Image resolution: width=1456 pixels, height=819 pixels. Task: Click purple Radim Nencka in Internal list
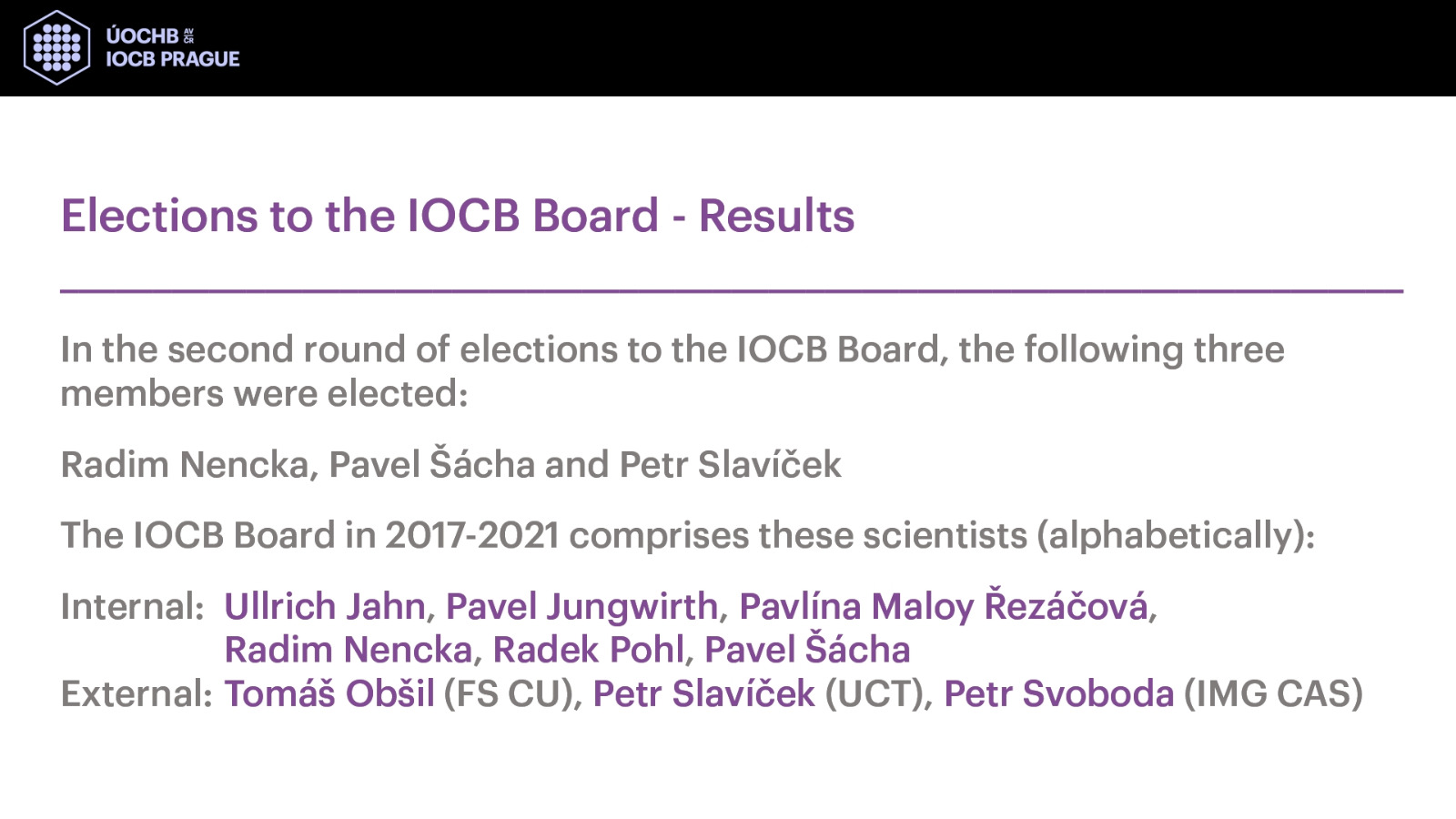click(x=349, y=650)
